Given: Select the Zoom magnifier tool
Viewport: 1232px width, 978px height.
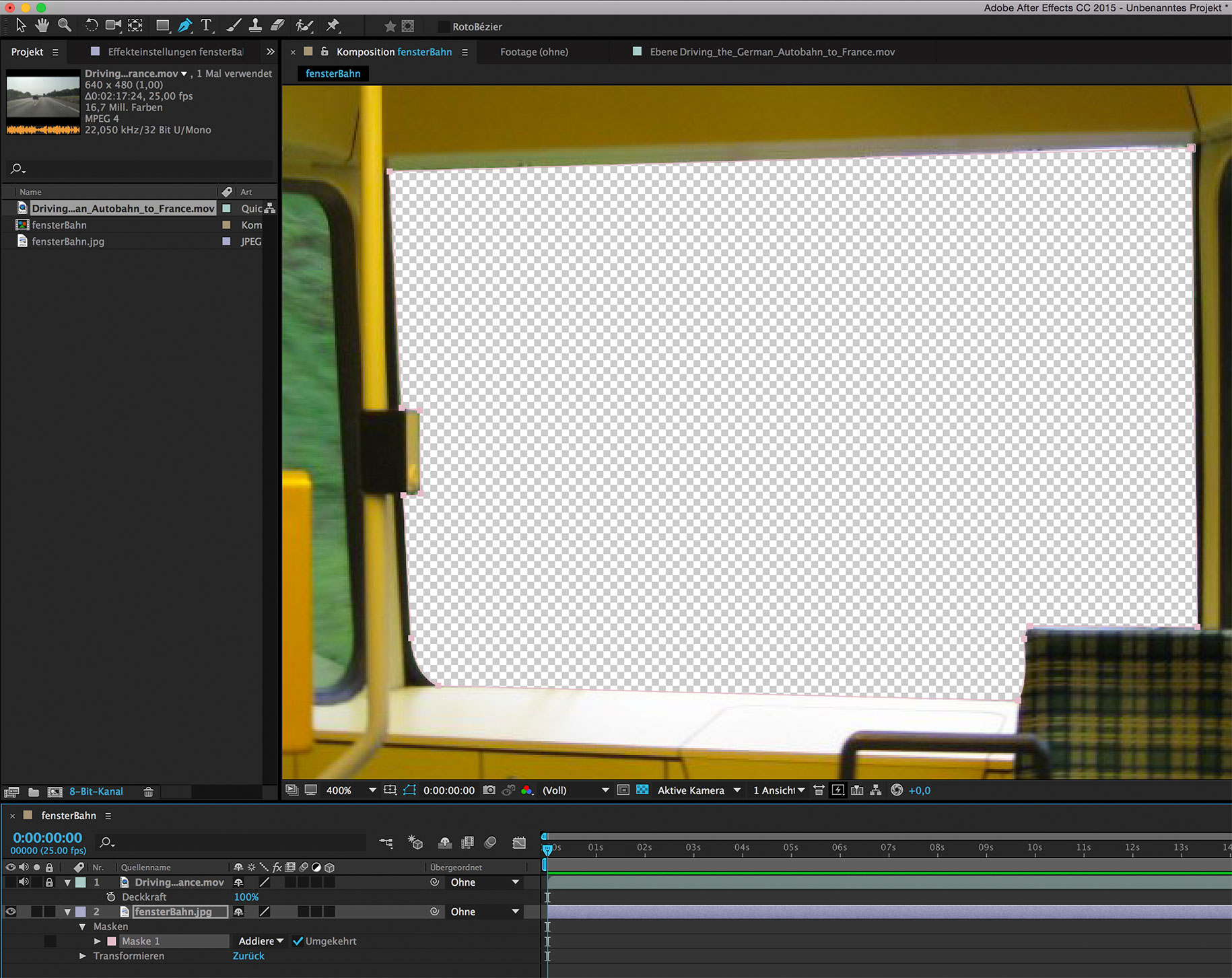Looking at the screenshot, I should 65,26.
